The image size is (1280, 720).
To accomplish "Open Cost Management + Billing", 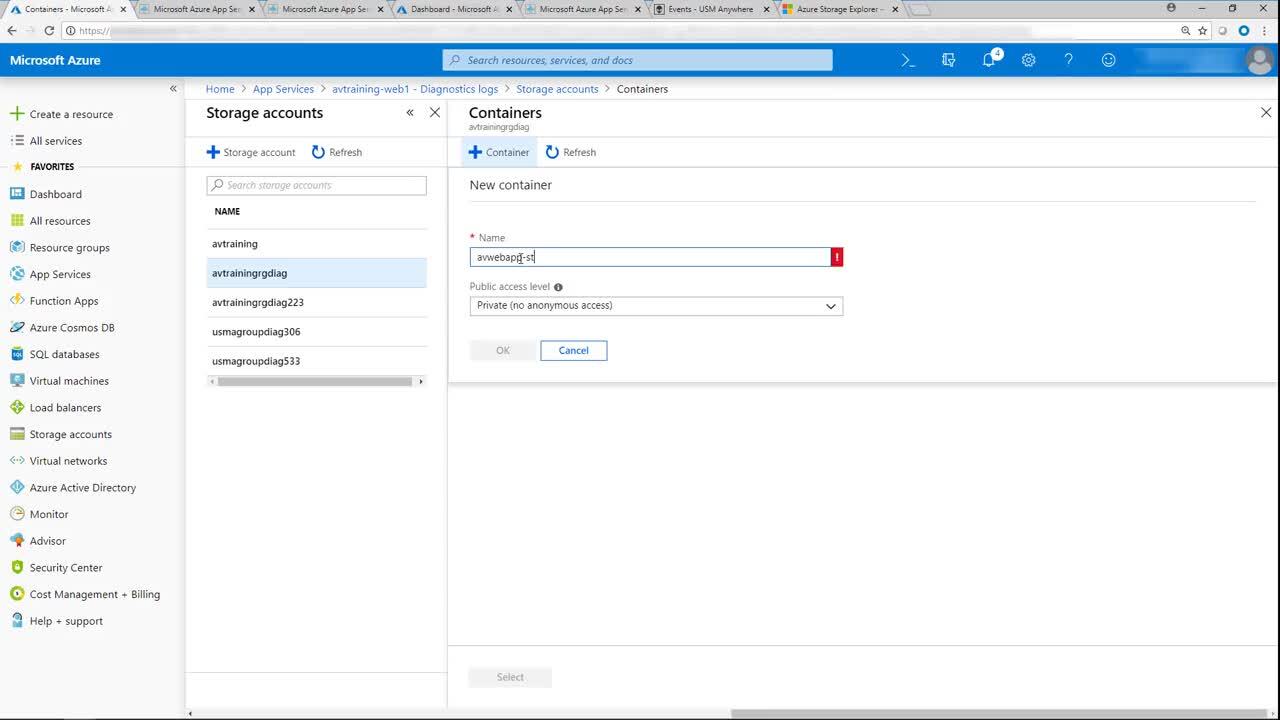I will click(x=94, y=594).
